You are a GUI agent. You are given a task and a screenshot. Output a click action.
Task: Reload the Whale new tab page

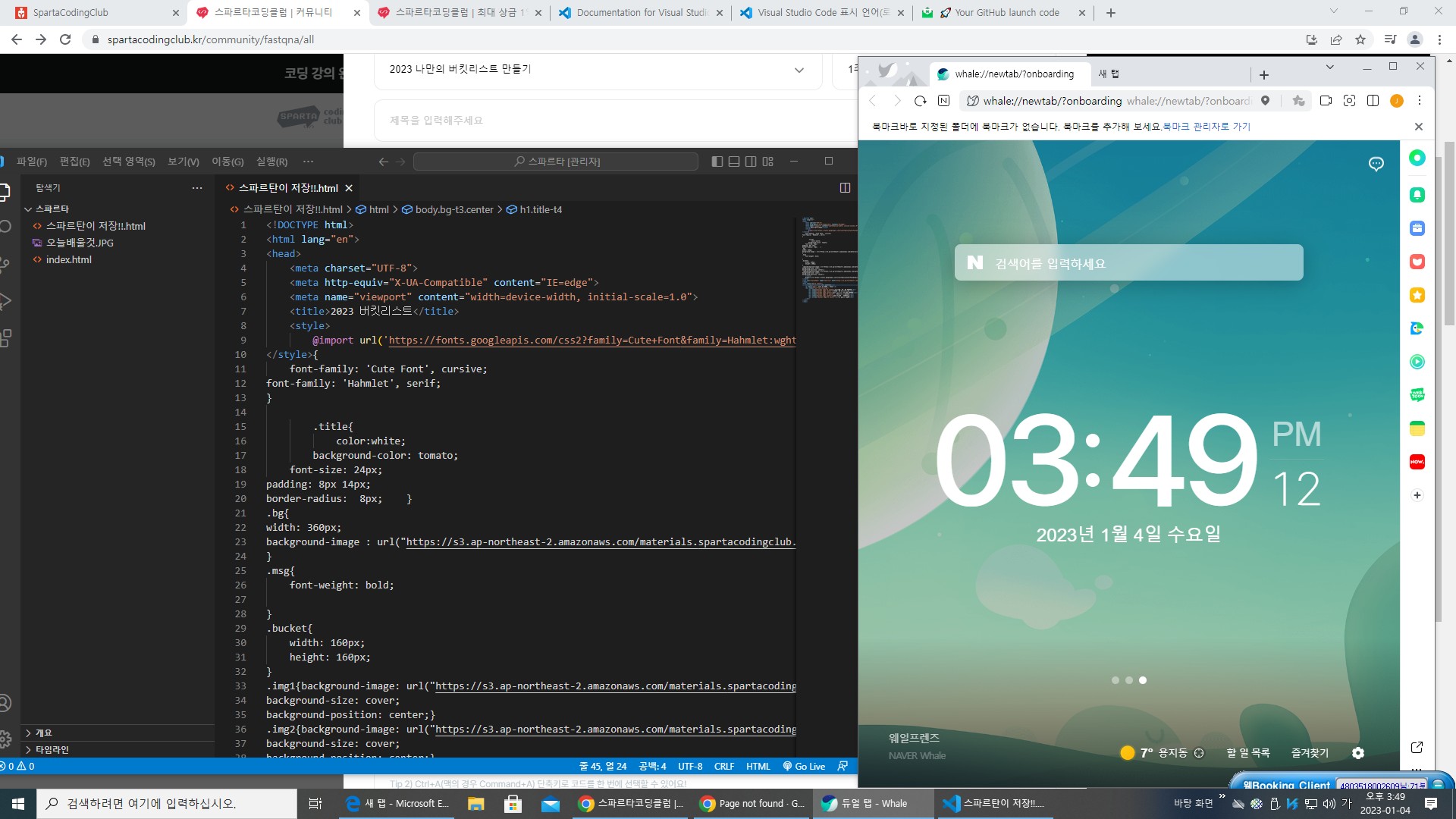point(921,101)
